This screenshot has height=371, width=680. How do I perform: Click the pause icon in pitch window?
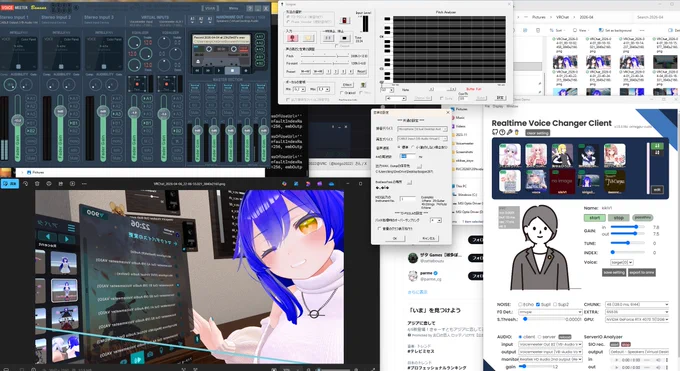[x=327, y=38]
